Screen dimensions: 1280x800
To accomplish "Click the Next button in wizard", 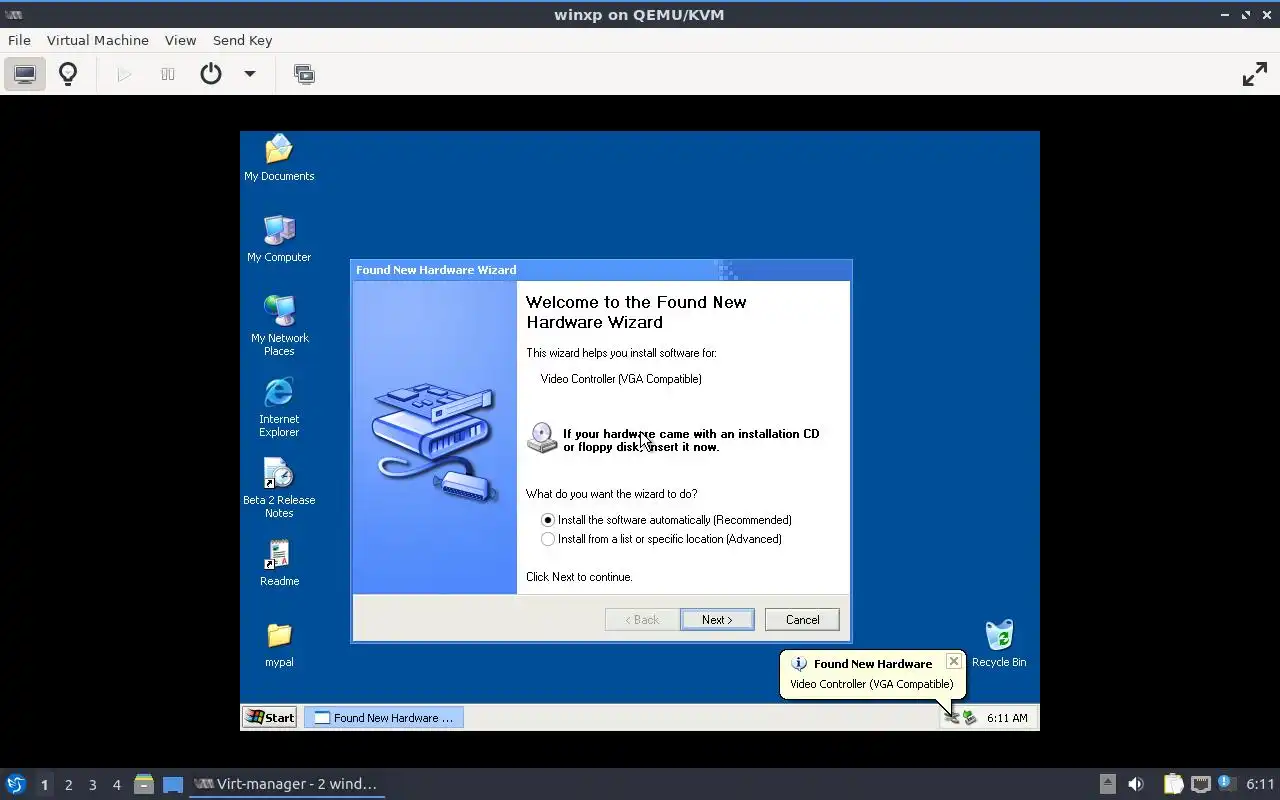I will pyautogui.click(x=717, y=620).
